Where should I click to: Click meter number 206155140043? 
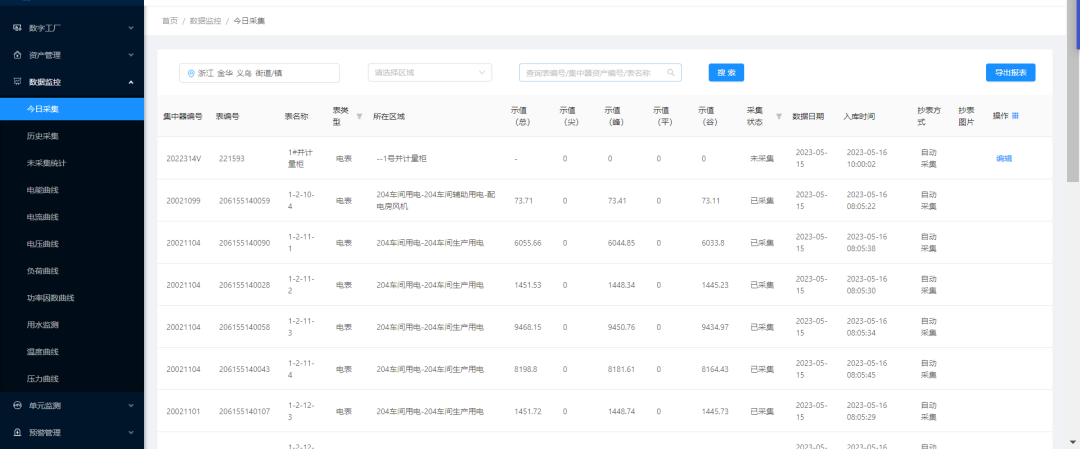point(245,369)
